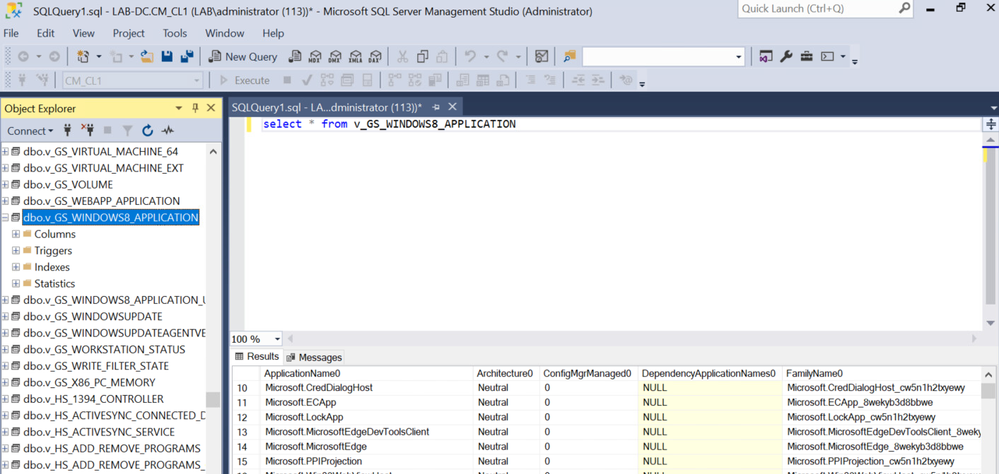The height and width of the screenshot is (474, 999).
Task: Pin the SQLQuery1.sql tab
Action: coord(436,107)
